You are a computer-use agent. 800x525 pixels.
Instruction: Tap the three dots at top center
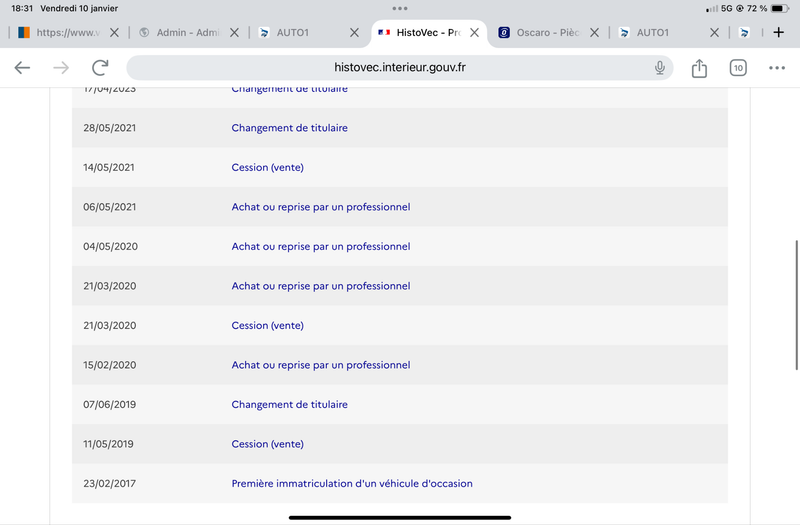400,8
